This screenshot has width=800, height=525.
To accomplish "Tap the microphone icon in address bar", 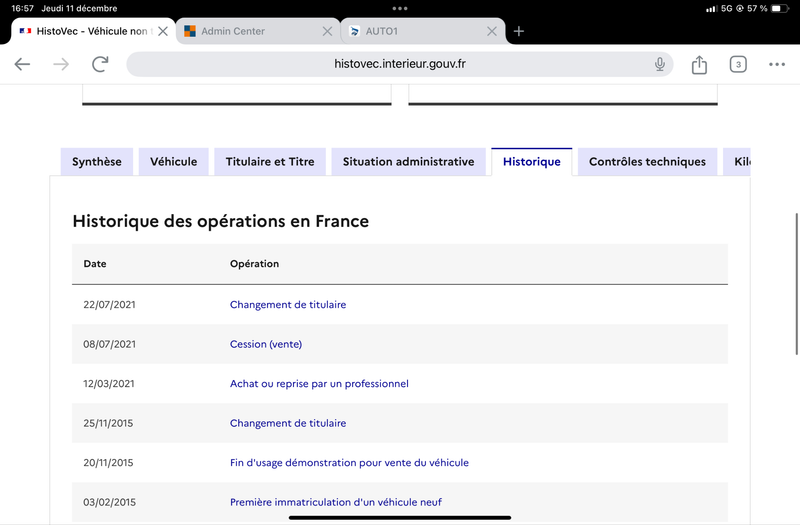I will [x=660, y=64].
